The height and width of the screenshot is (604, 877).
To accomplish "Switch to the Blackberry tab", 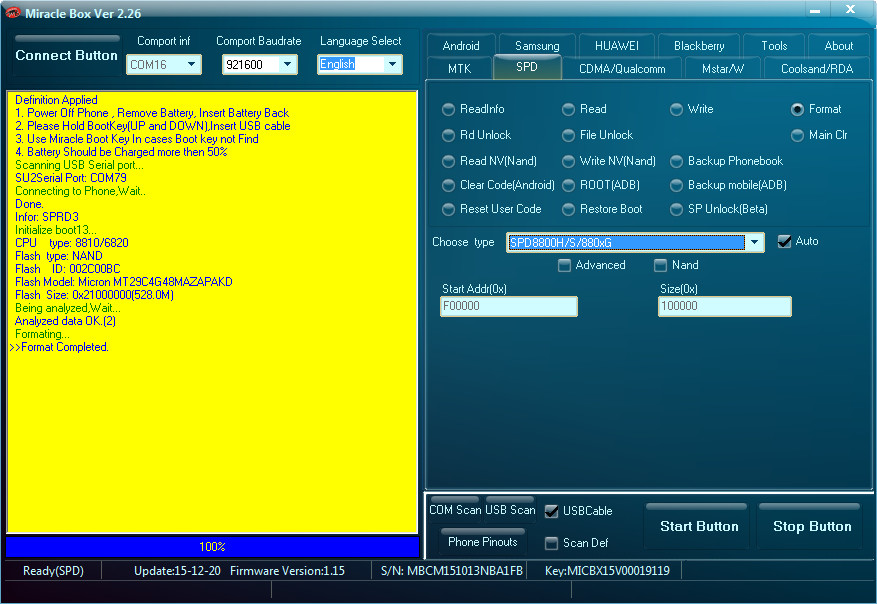I will pos(699,46).
